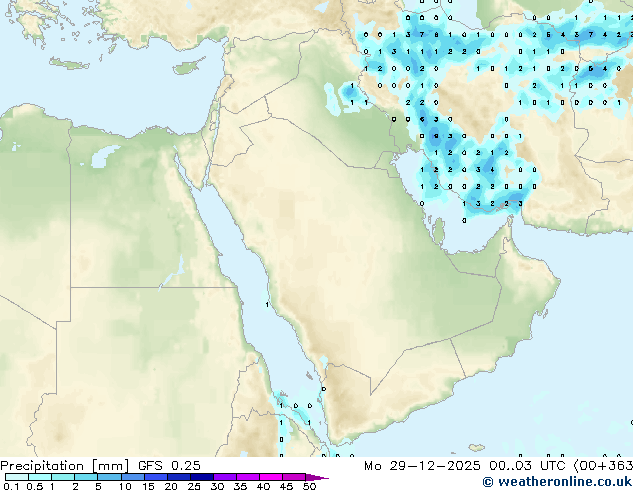Image resolution: width=634 pixels, height=490 pixels.
Task: Click the '0.5' legend scale label
Action: pos(34,486)
